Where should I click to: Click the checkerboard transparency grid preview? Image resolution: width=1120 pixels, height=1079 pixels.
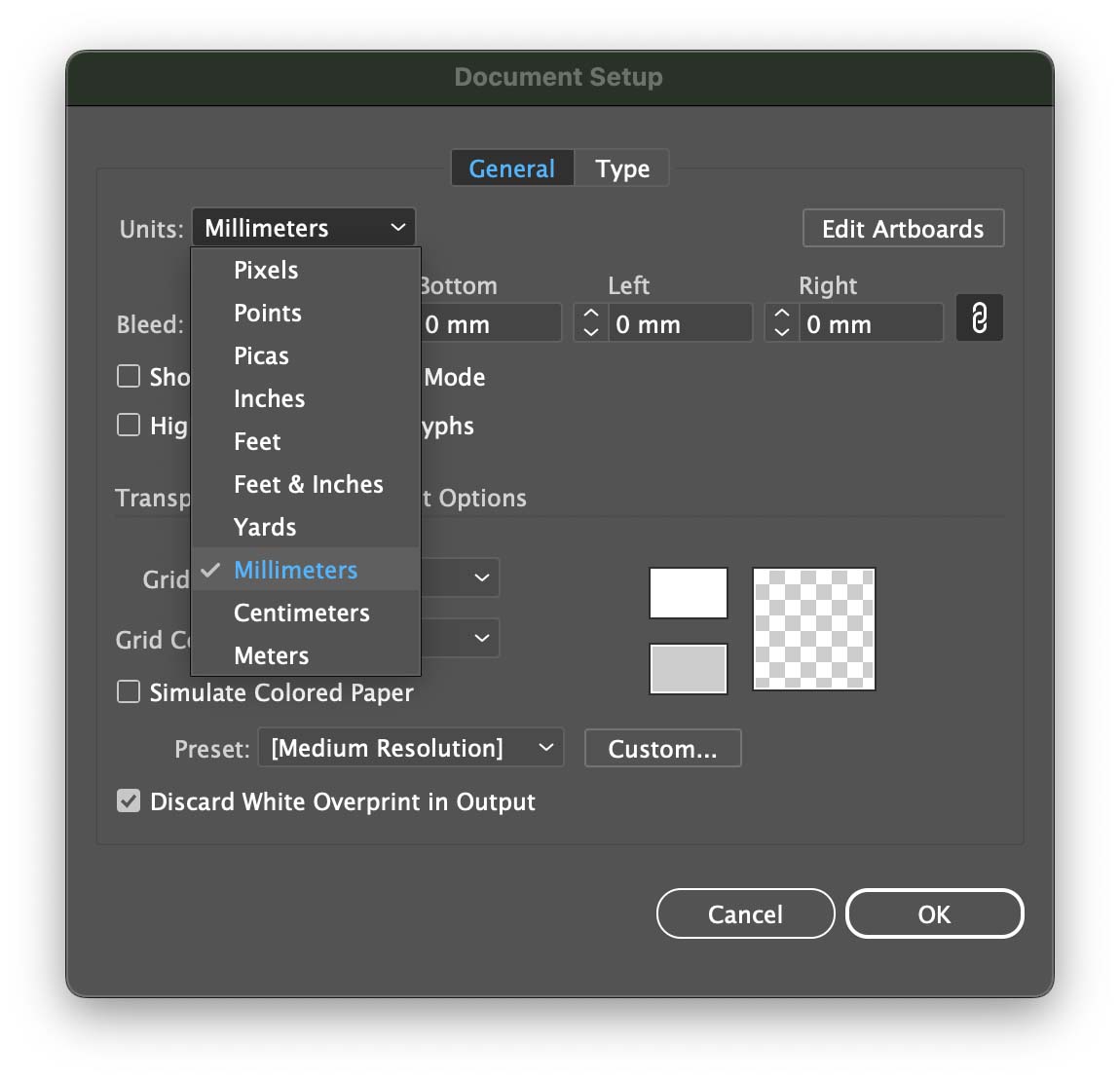click(x=813, y=629)
